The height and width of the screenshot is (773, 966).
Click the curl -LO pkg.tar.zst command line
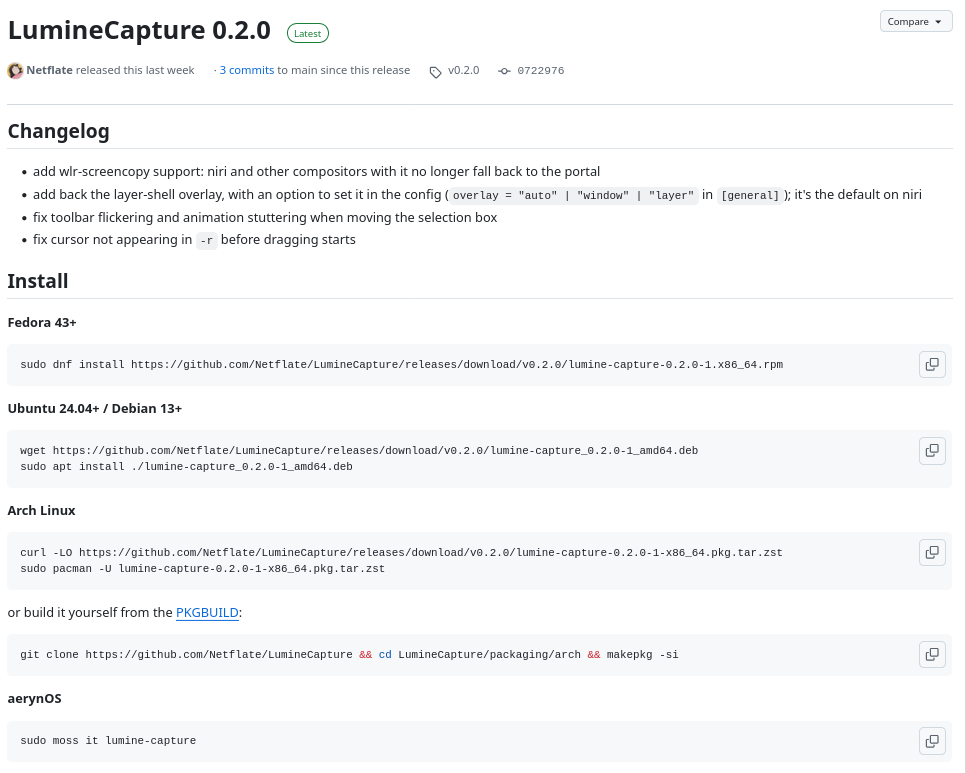[402, 552]
